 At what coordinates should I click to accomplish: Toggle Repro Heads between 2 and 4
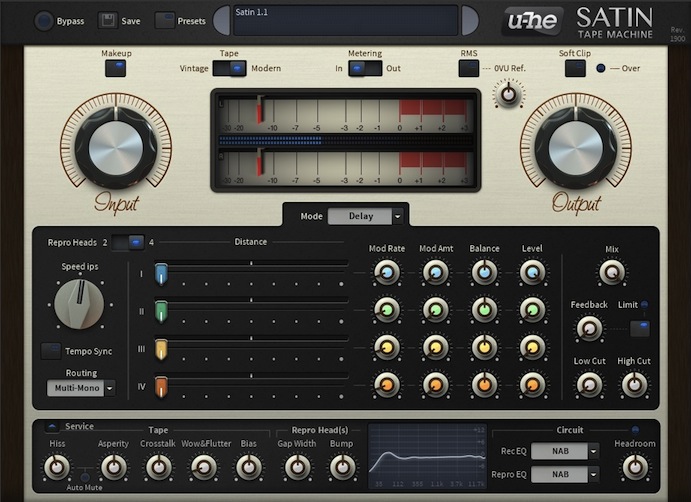click(x=128, y=242)
